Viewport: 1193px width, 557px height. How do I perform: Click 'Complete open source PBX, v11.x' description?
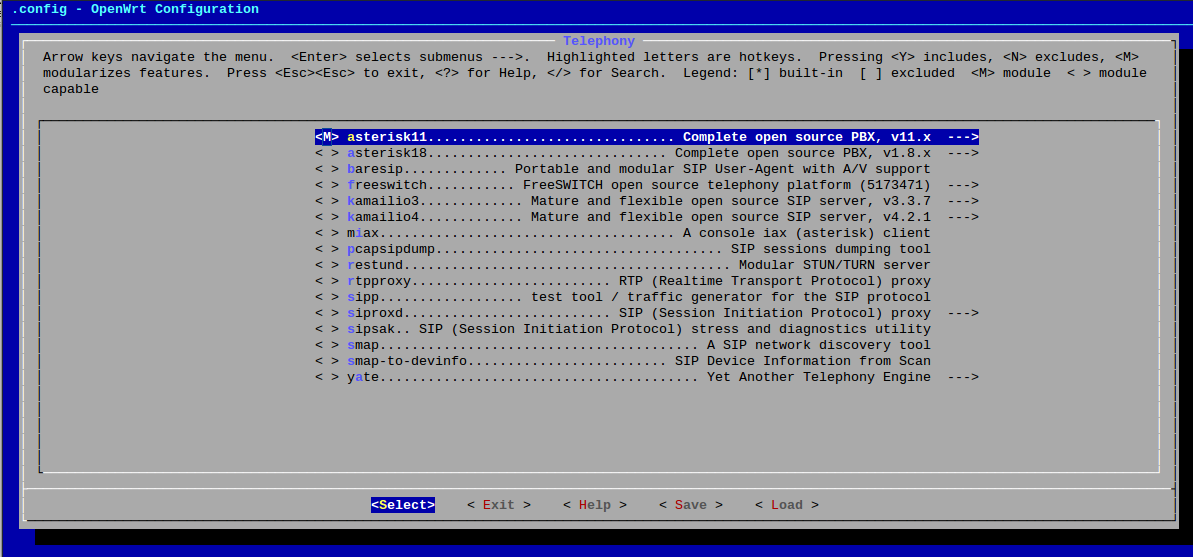pos(806,137)
